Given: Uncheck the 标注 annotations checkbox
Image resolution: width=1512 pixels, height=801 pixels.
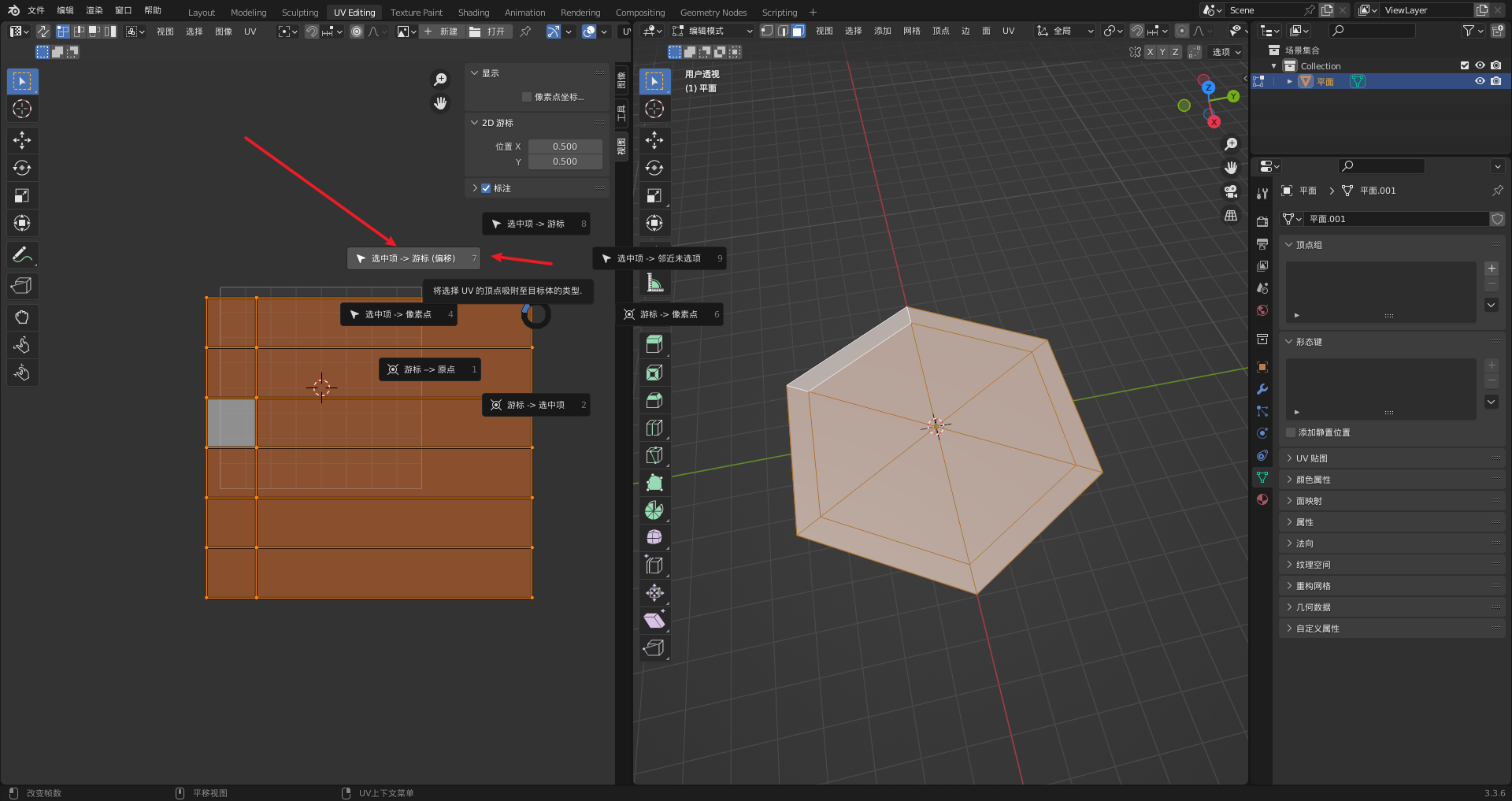Looking at the screenshot, I should [486, 188].
